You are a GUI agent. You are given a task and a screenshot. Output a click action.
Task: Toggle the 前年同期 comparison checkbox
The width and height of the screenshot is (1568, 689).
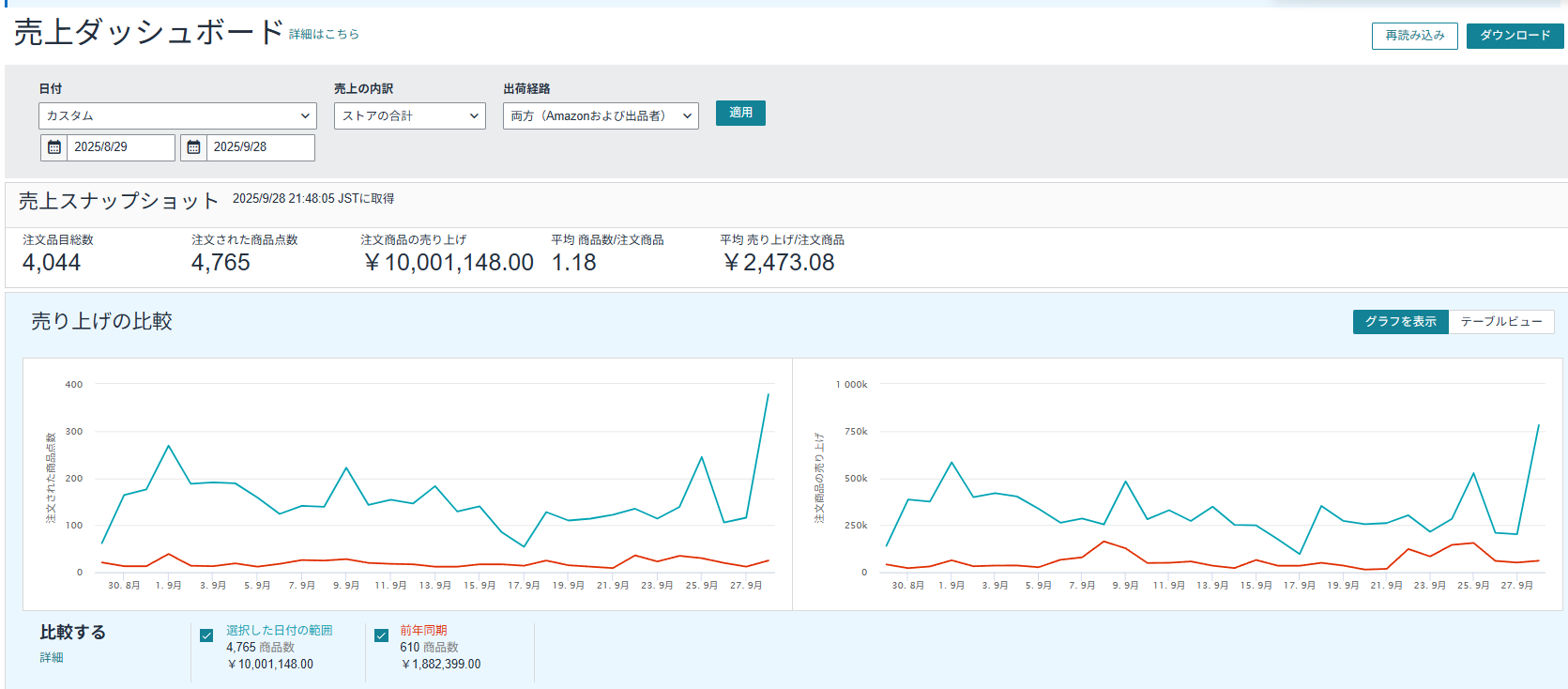coord(381,635)
